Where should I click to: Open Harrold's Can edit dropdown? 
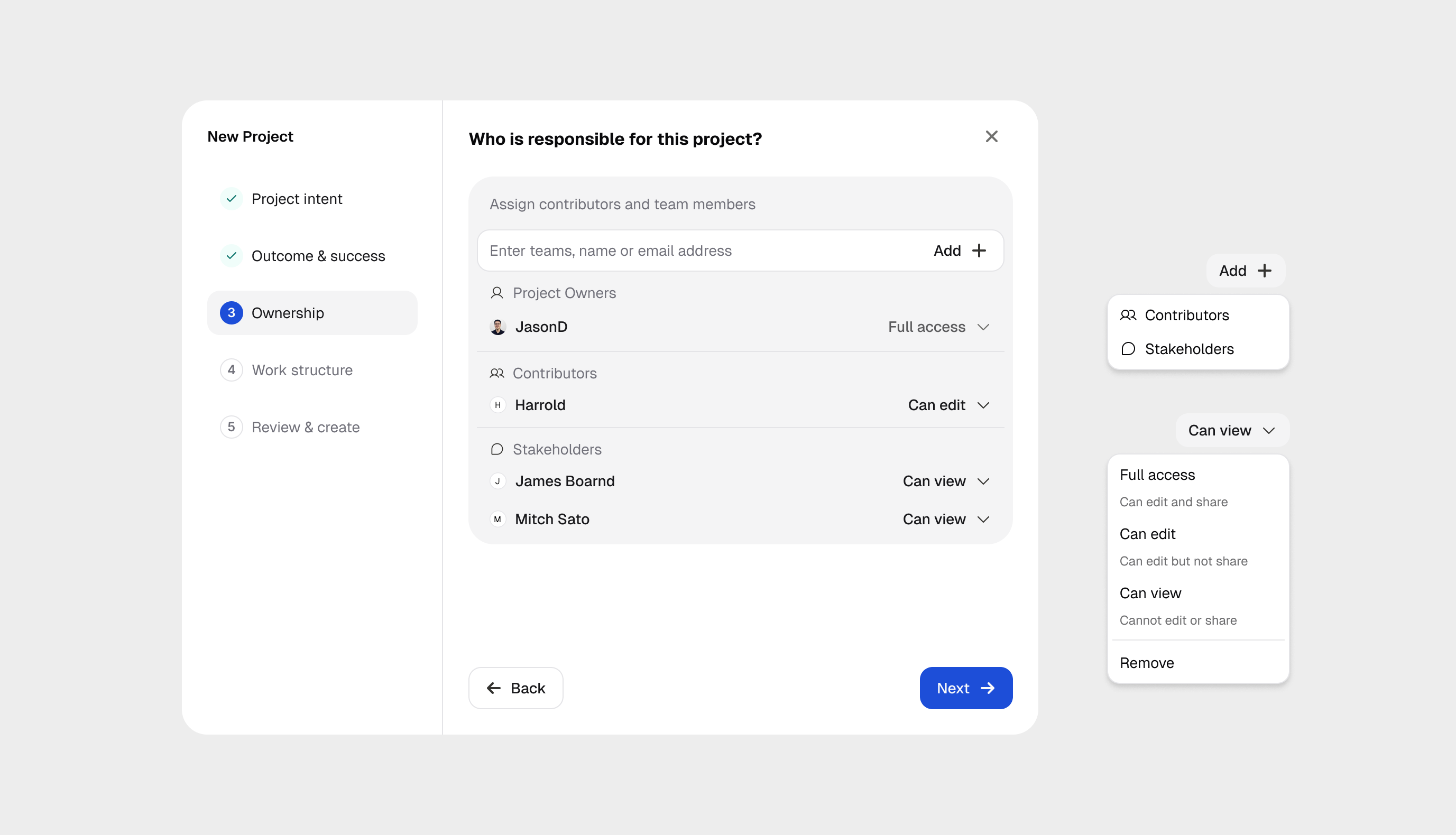[949, 405]
